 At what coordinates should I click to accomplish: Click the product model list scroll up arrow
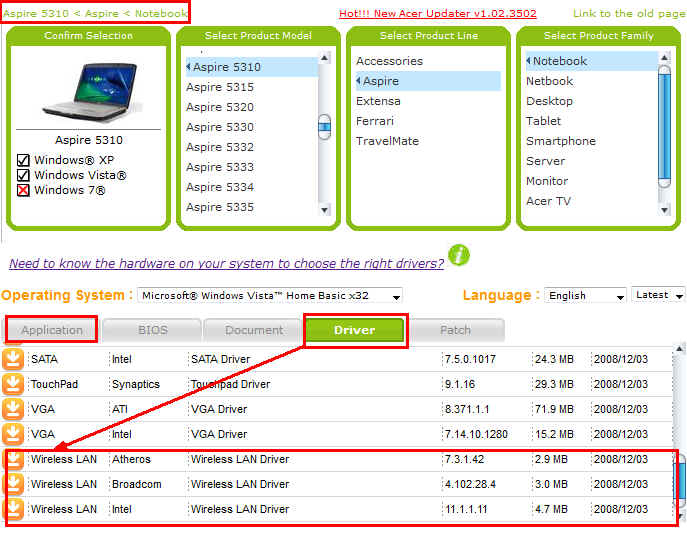(324, 58)
